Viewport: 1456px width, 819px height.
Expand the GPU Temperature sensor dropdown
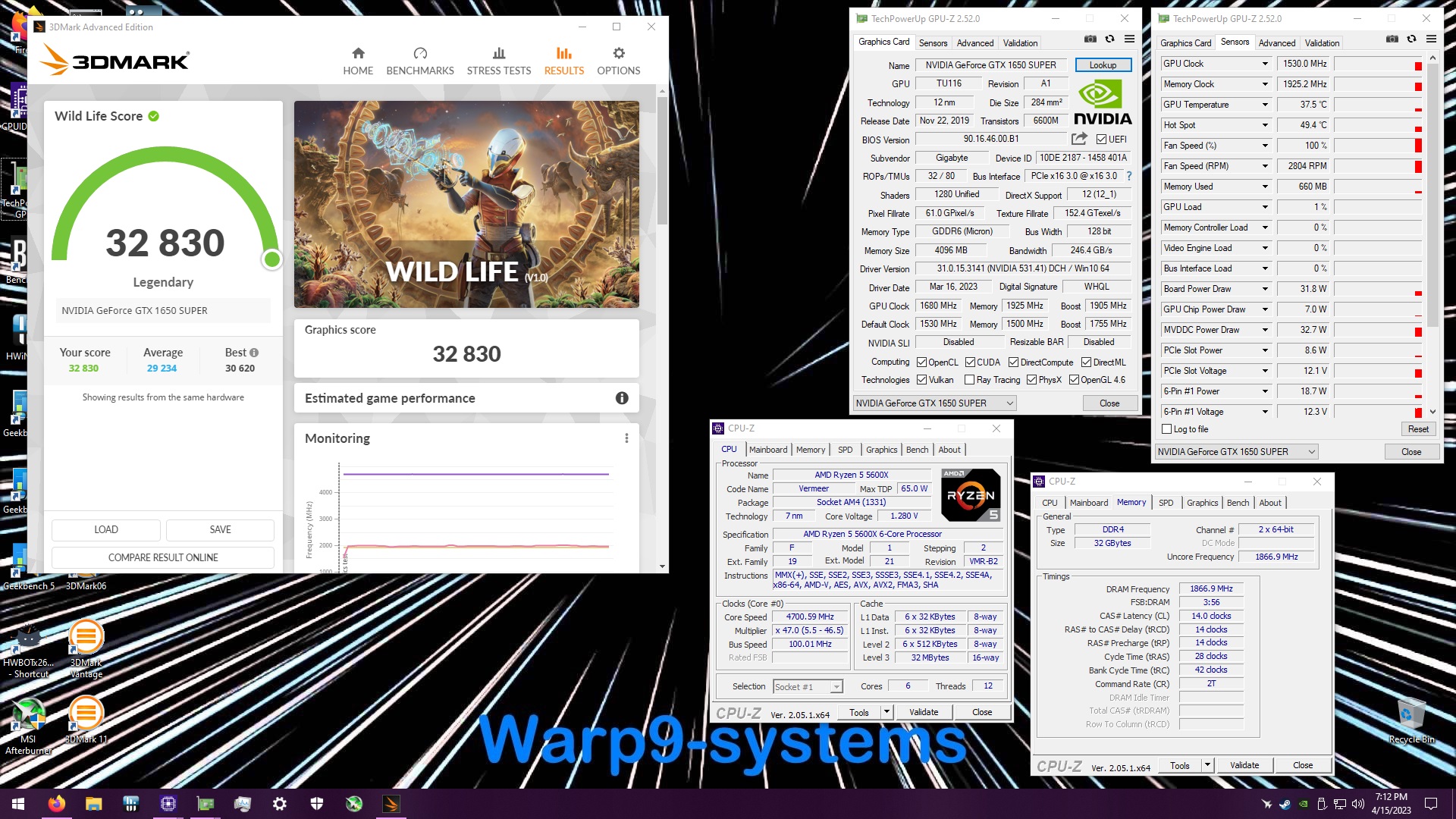click(1265, 105)
